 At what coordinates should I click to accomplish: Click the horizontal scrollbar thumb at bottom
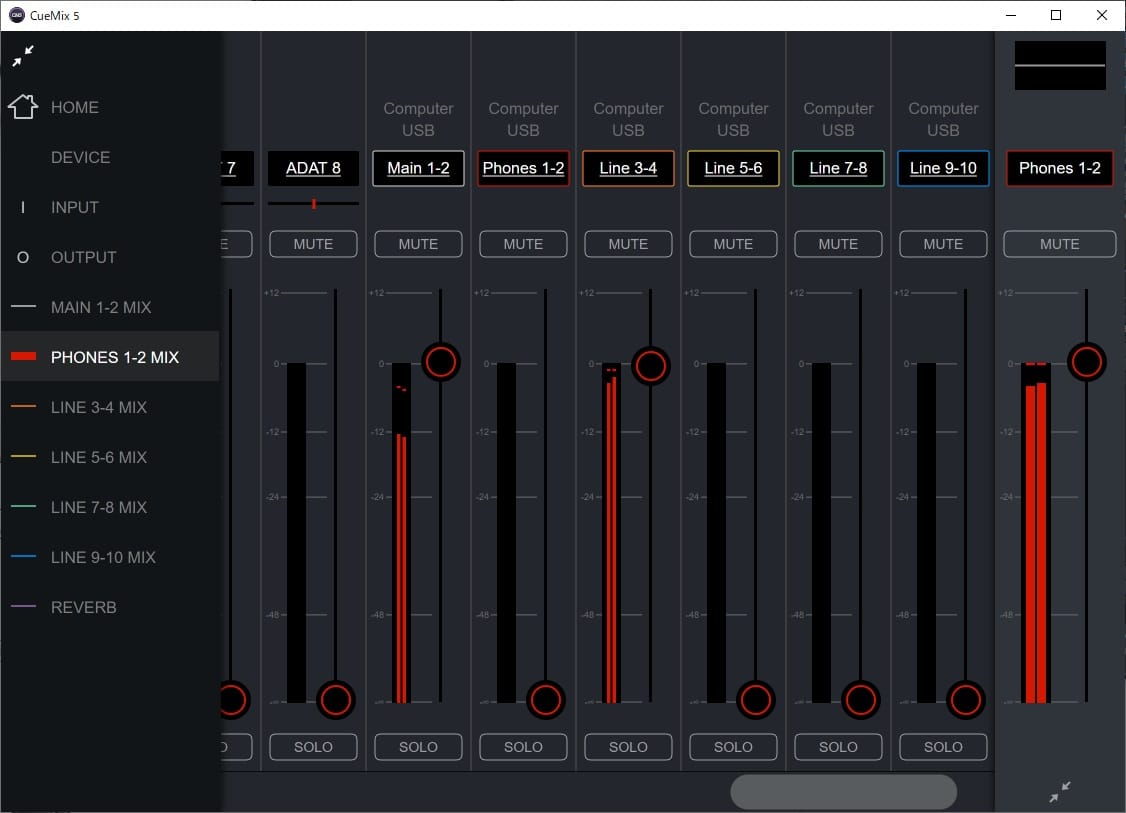pos(843,792)
